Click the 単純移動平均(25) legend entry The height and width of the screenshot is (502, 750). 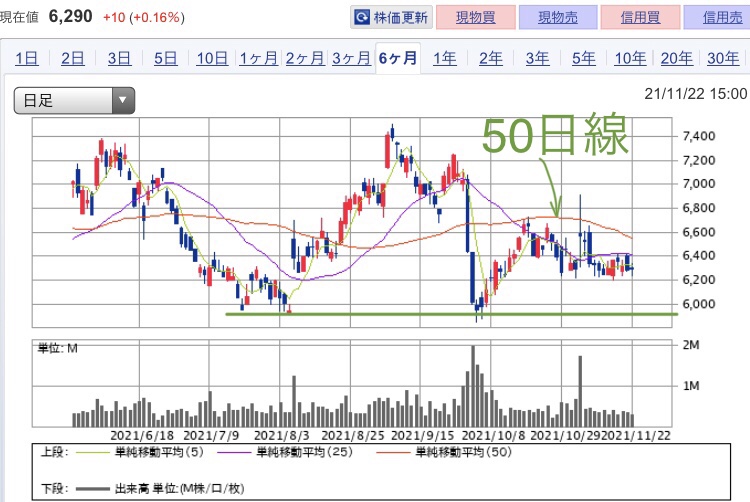[x=285, y=452]
